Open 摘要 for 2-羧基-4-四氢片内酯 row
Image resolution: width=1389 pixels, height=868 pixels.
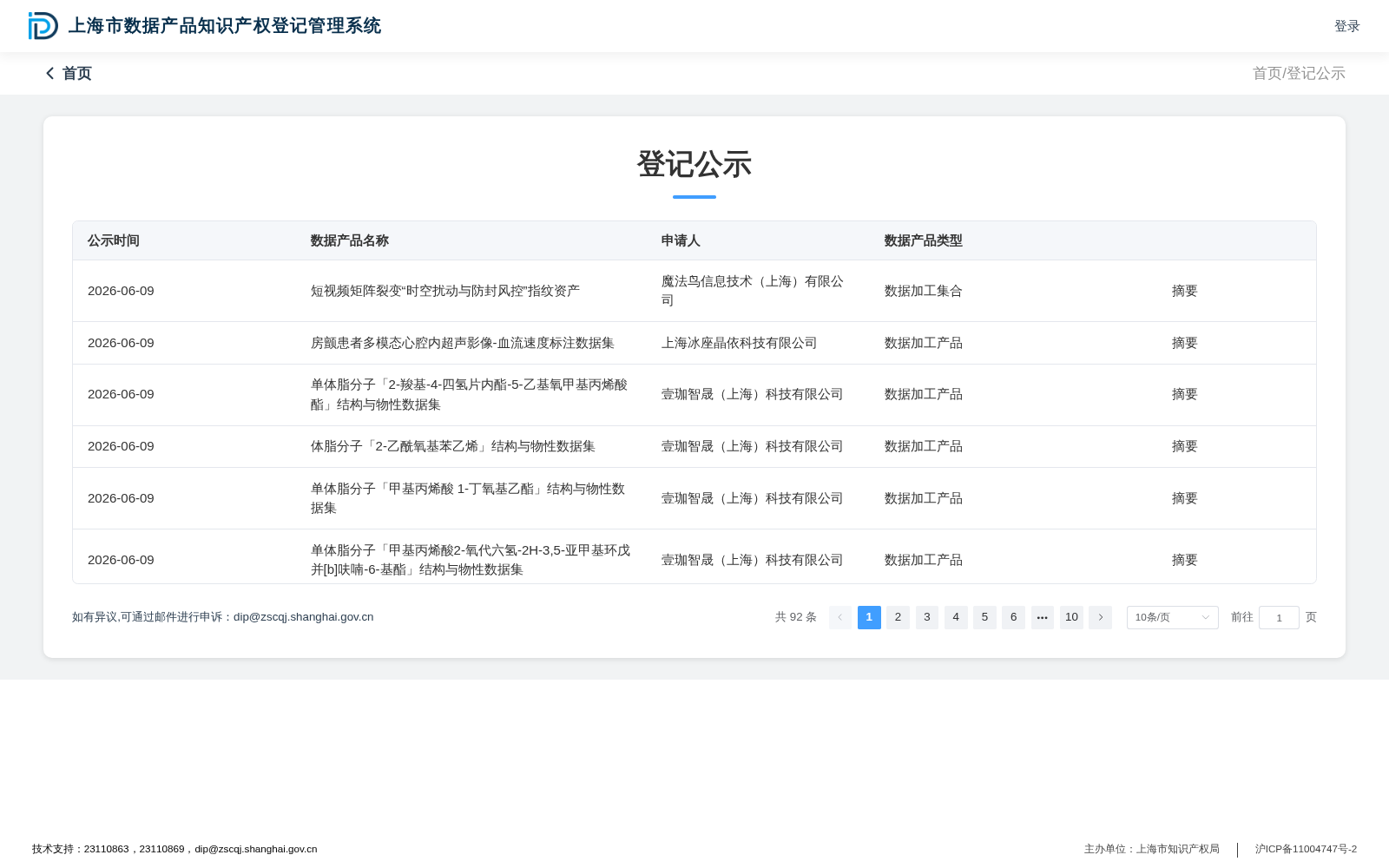tap(1185, 394)
